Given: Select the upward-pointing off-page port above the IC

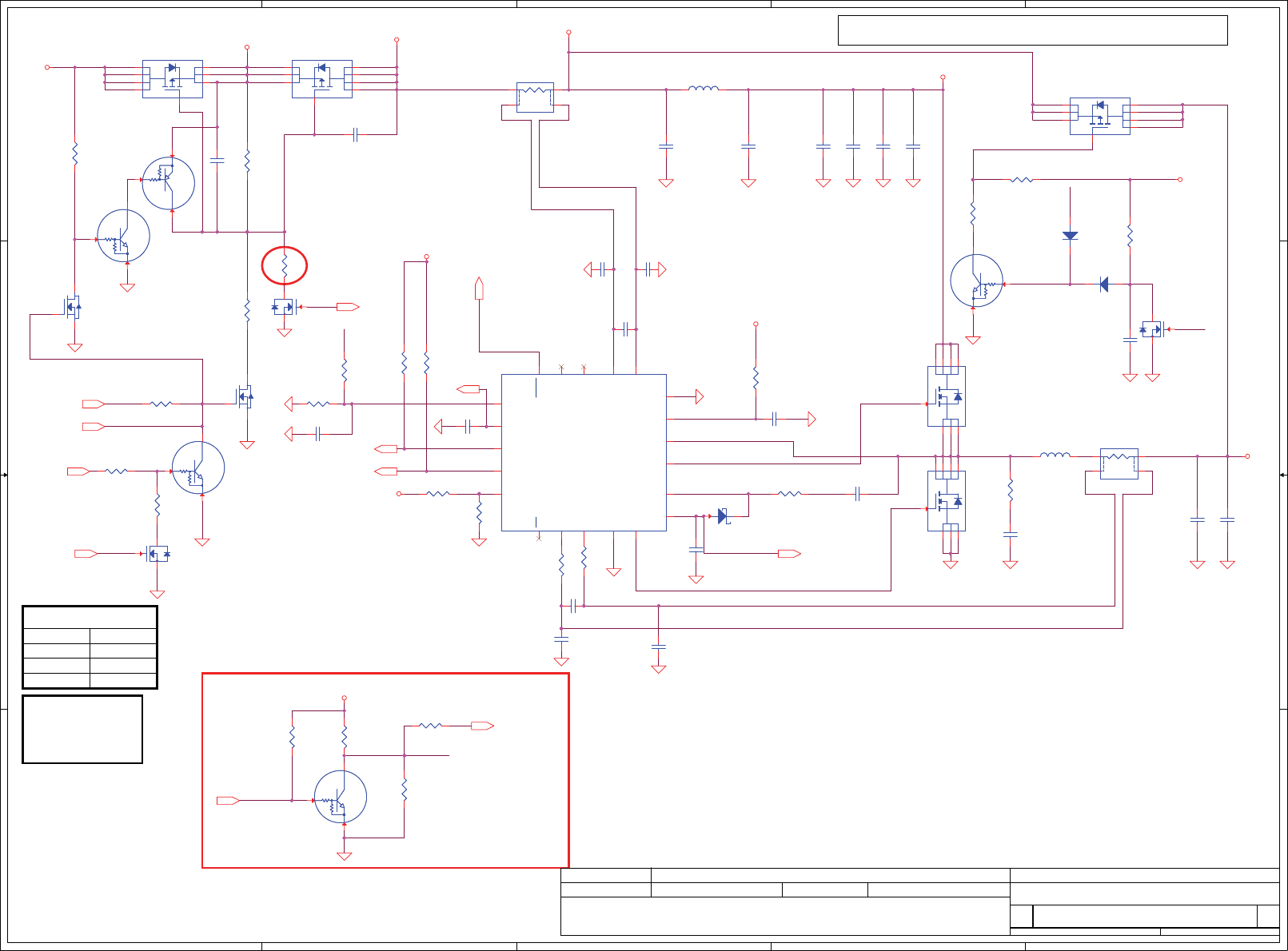Looking at the screenshot, I should (479, 288).
